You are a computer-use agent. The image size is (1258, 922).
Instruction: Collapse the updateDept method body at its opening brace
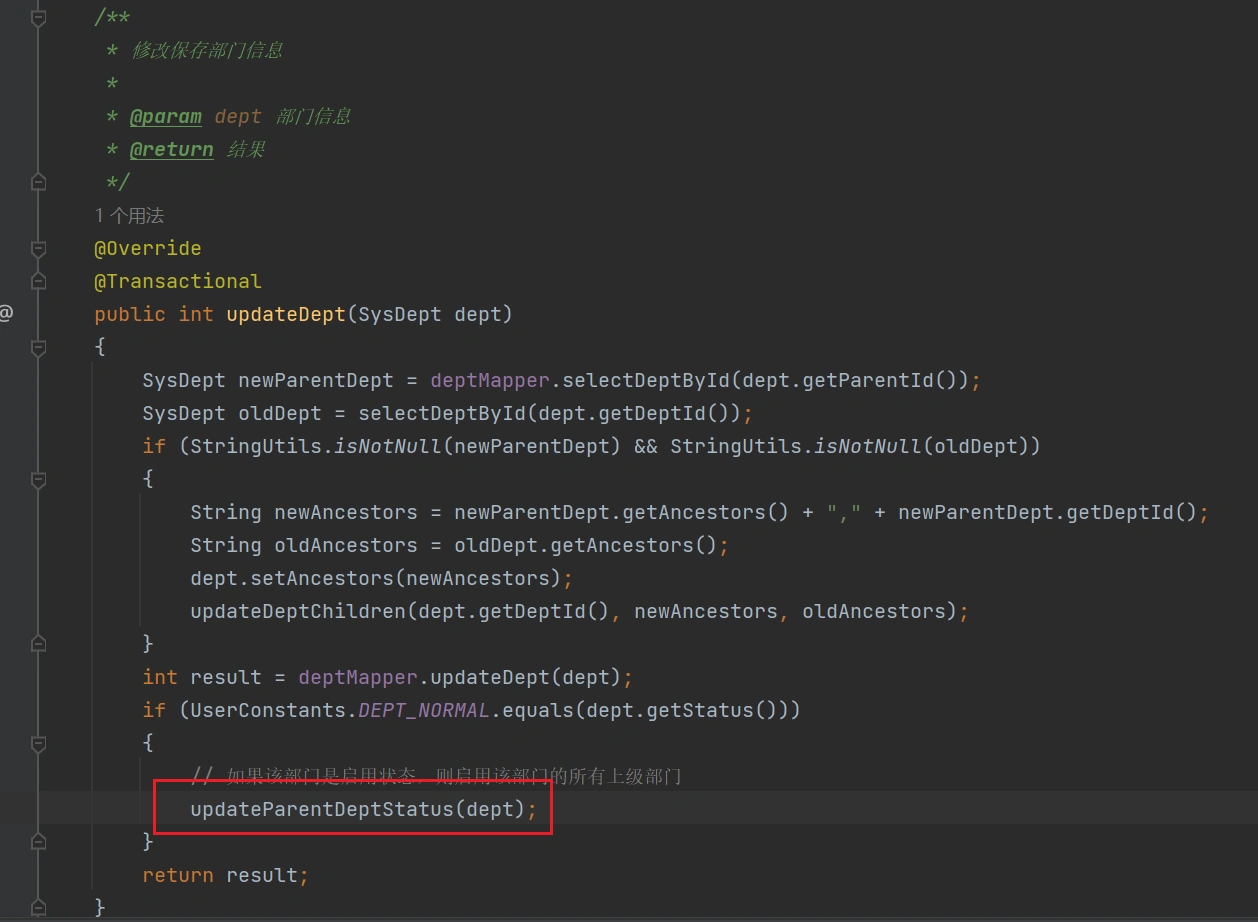[38, 347]
